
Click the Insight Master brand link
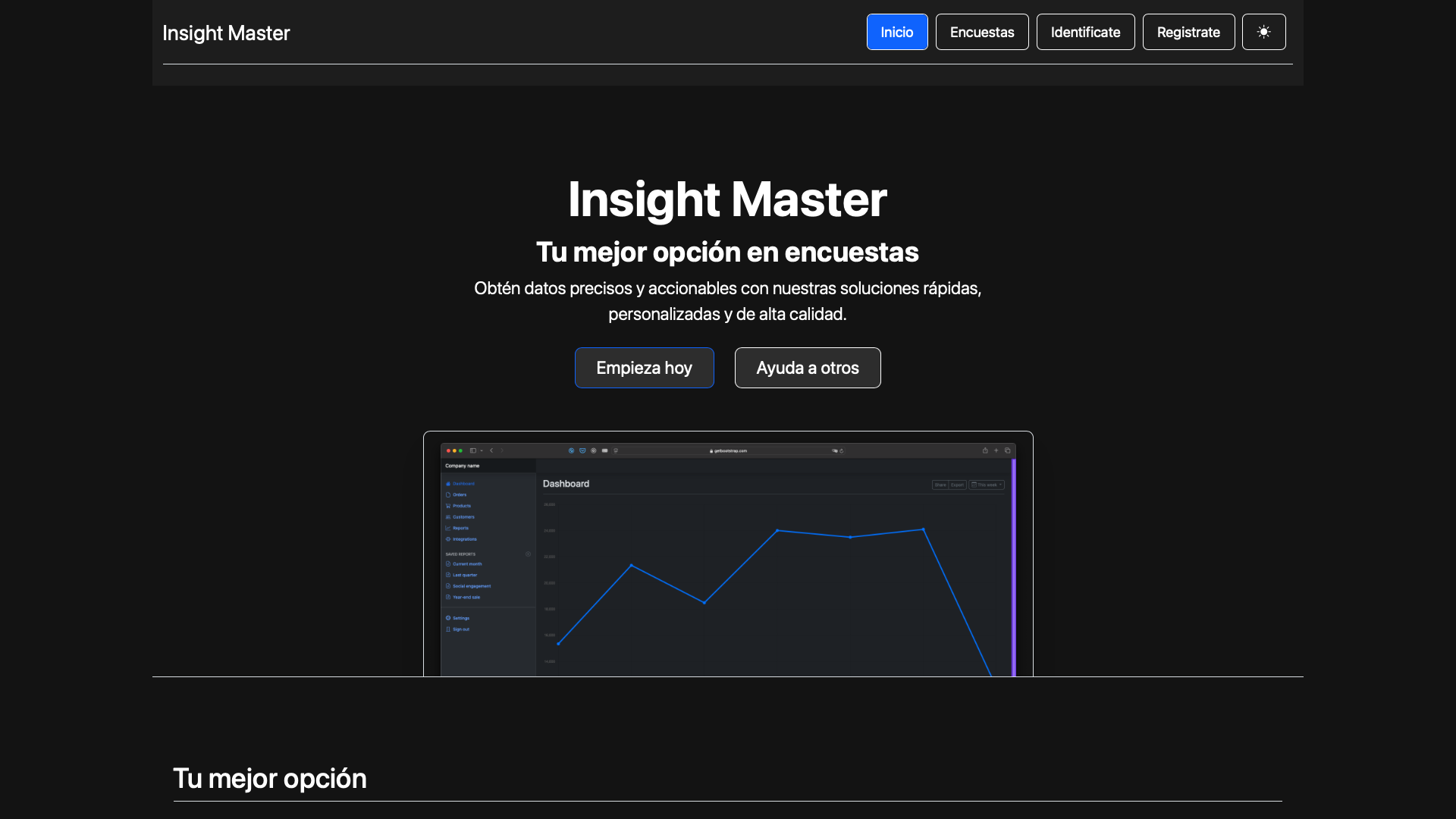(x=226, y=33)
